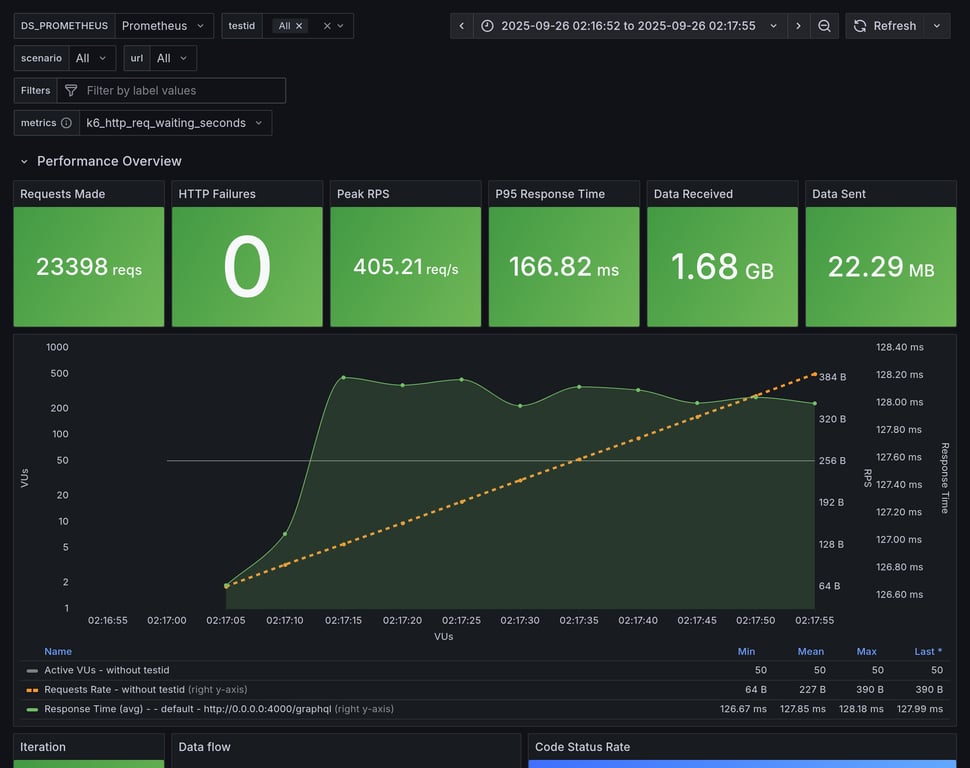970x768 pixels.
Task: Click the orange Requests Rate color swatch
Action: click(x=32, y=690)
